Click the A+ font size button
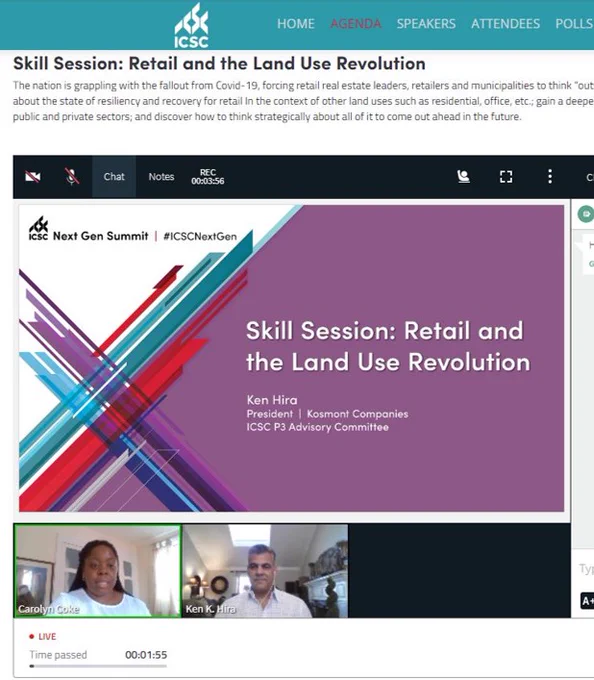Viewport: 594px width, 680px height. (x=587, y=601)
